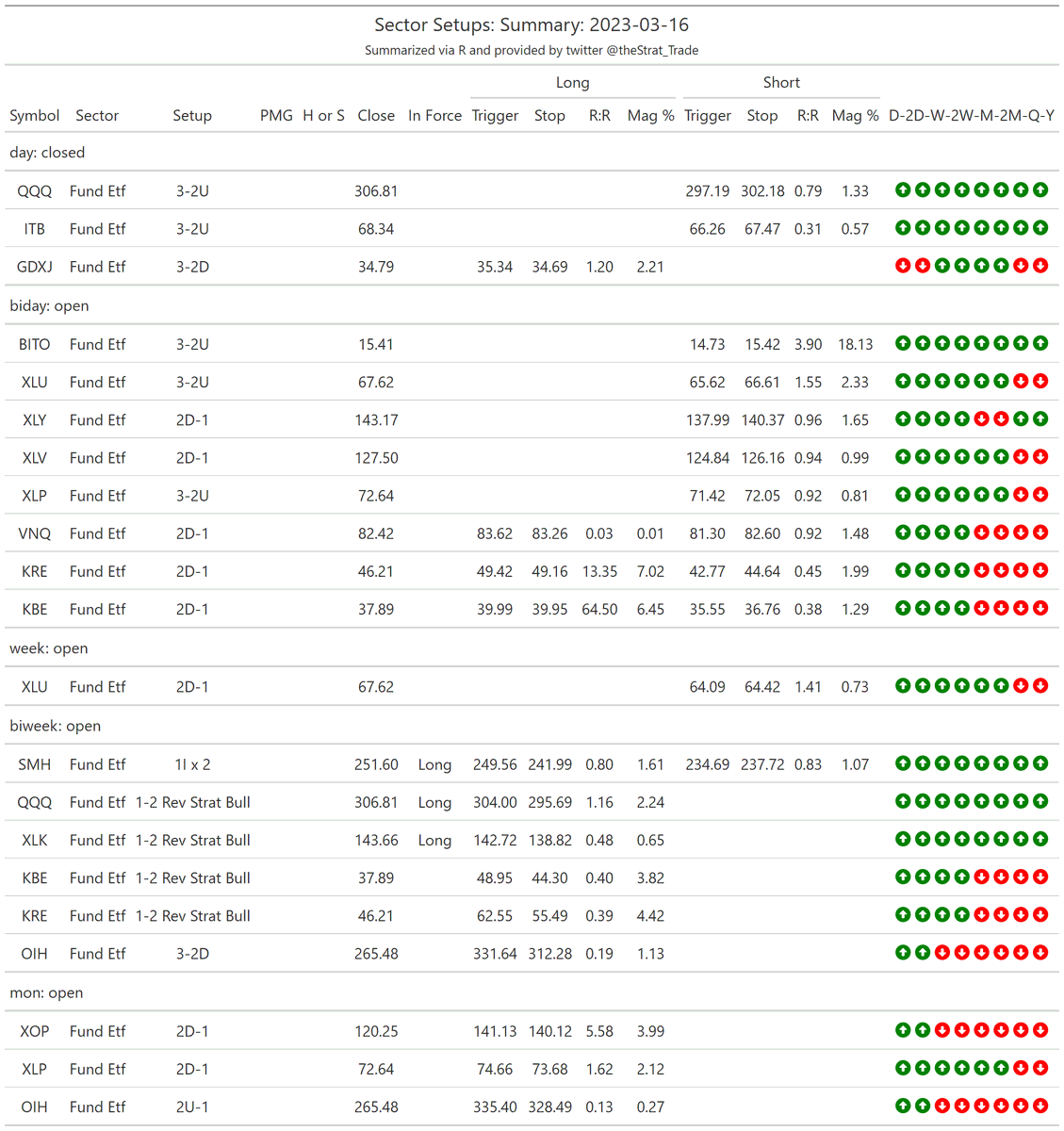
Task: Click the green D arrow in OIH 2U-1 row
Action: (903, 1106)
